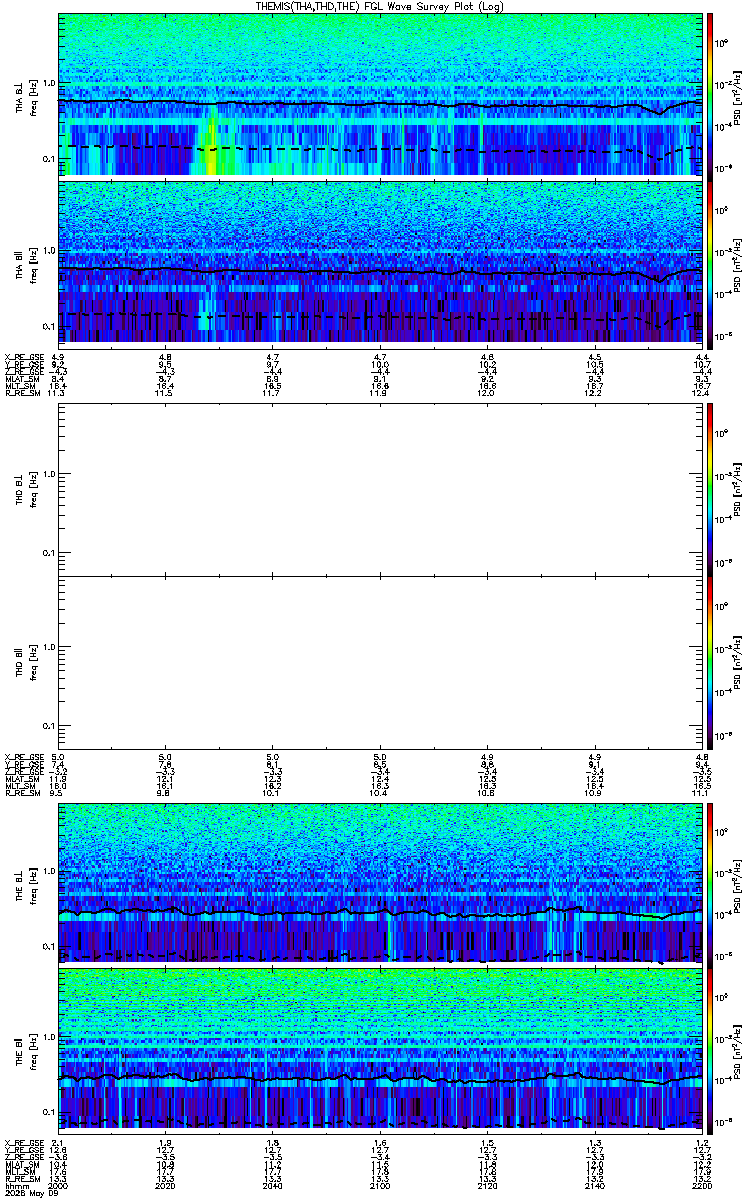Click 'X_RE_GSE' label under the THE panels
Image resolution: width=750 pixels, height=1200 pixels.
23,1142
